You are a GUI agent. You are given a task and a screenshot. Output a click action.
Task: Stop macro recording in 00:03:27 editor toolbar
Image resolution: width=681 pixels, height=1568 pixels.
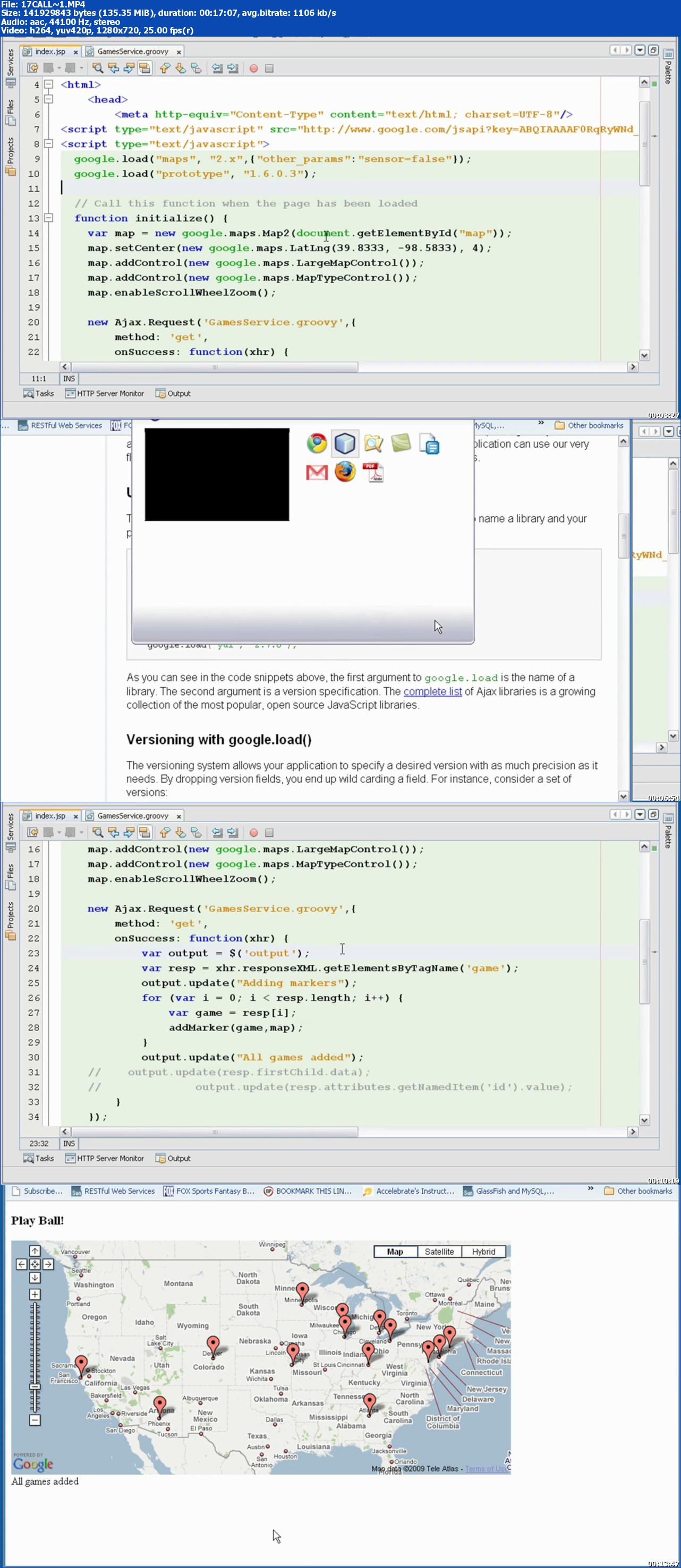(269, 68)
